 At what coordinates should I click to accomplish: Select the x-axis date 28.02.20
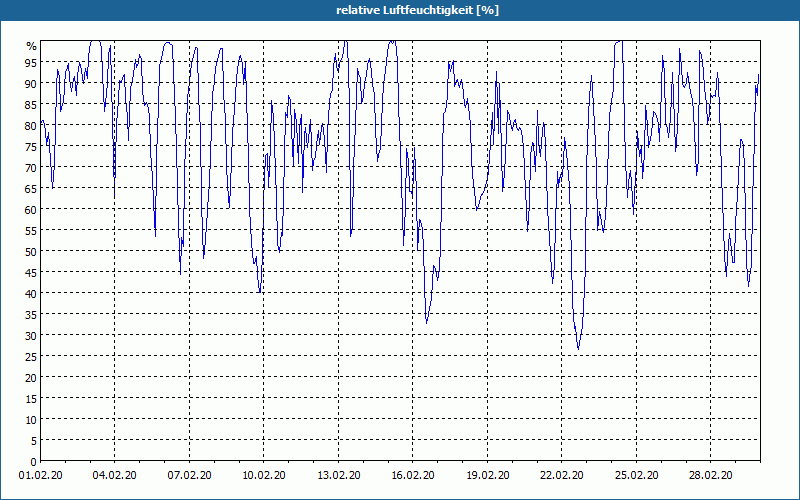click(711, 476)
